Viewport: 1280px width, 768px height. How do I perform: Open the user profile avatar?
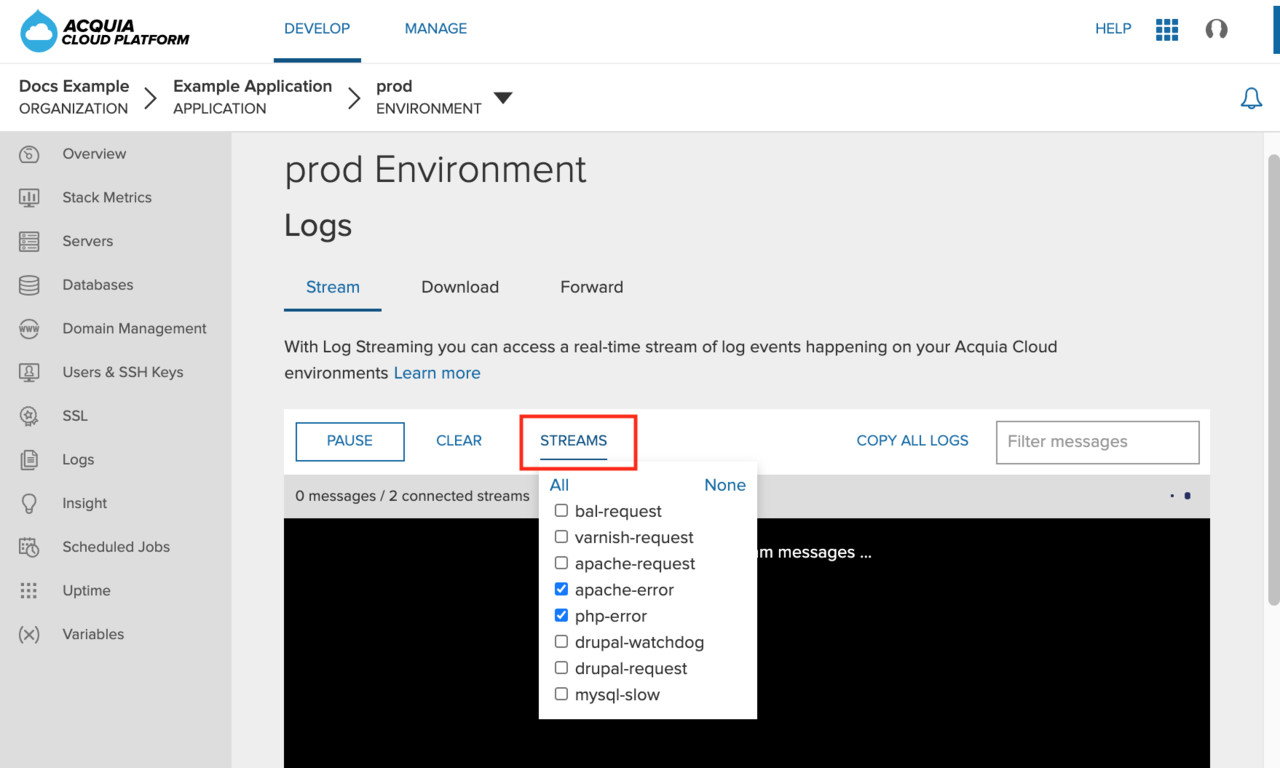pyautogui.click(x=1216, y=29)
